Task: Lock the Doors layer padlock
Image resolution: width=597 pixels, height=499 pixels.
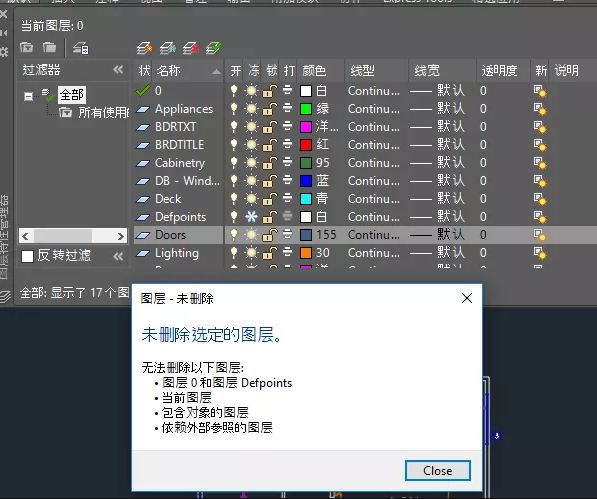Action: [x=270, y=235]
